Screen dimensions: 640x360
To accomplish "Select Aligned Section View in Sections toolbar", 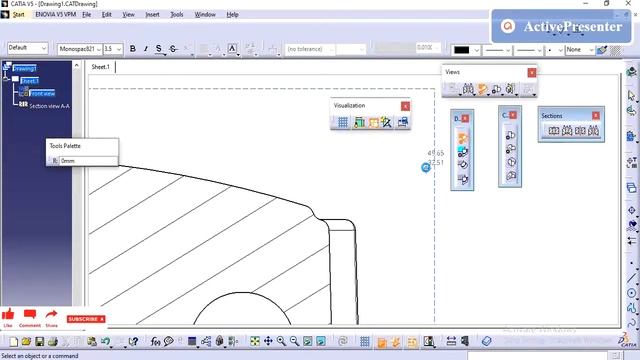I will tap(567, 131).
